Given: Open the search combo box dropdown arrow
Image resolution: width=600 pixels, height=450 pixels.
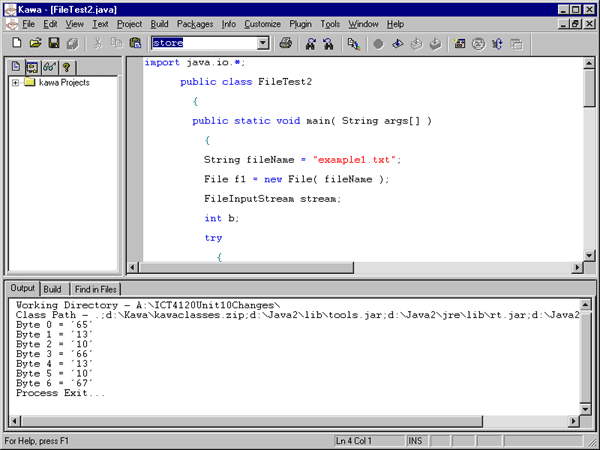Looking at the screenshot, I should pyautogui.click(x=263, y=43).
